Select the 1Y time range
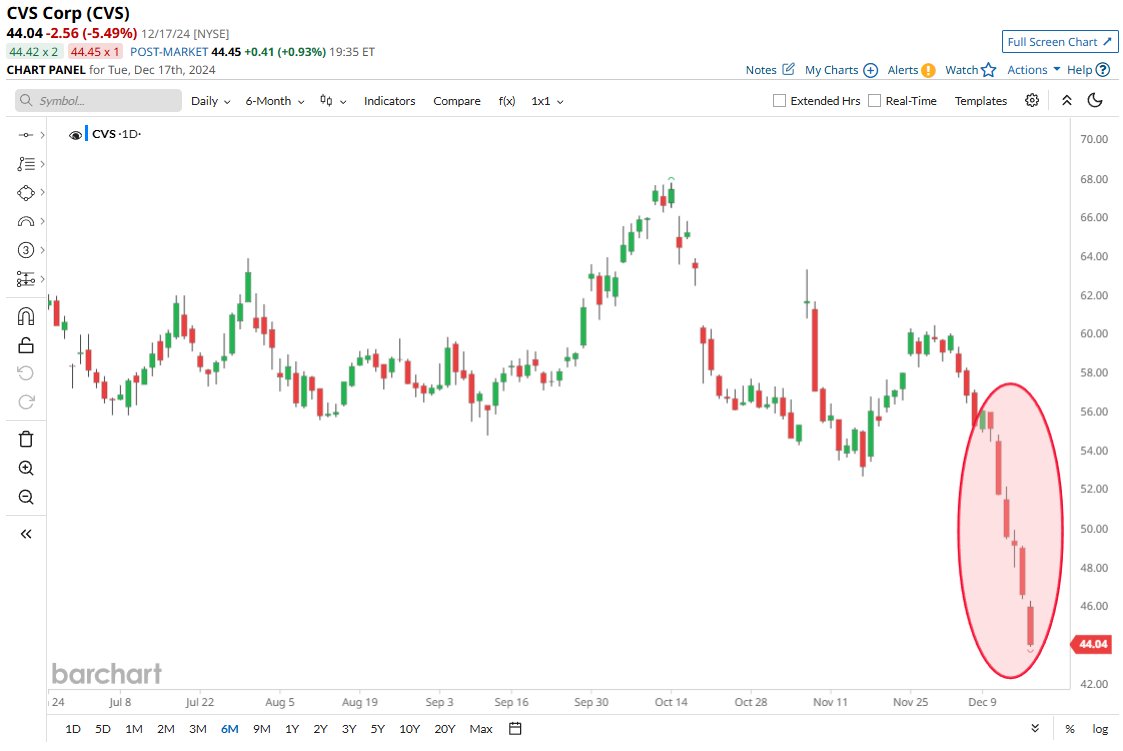Image resolution: width=1123 pixels, height=751 pixels. 292,729
